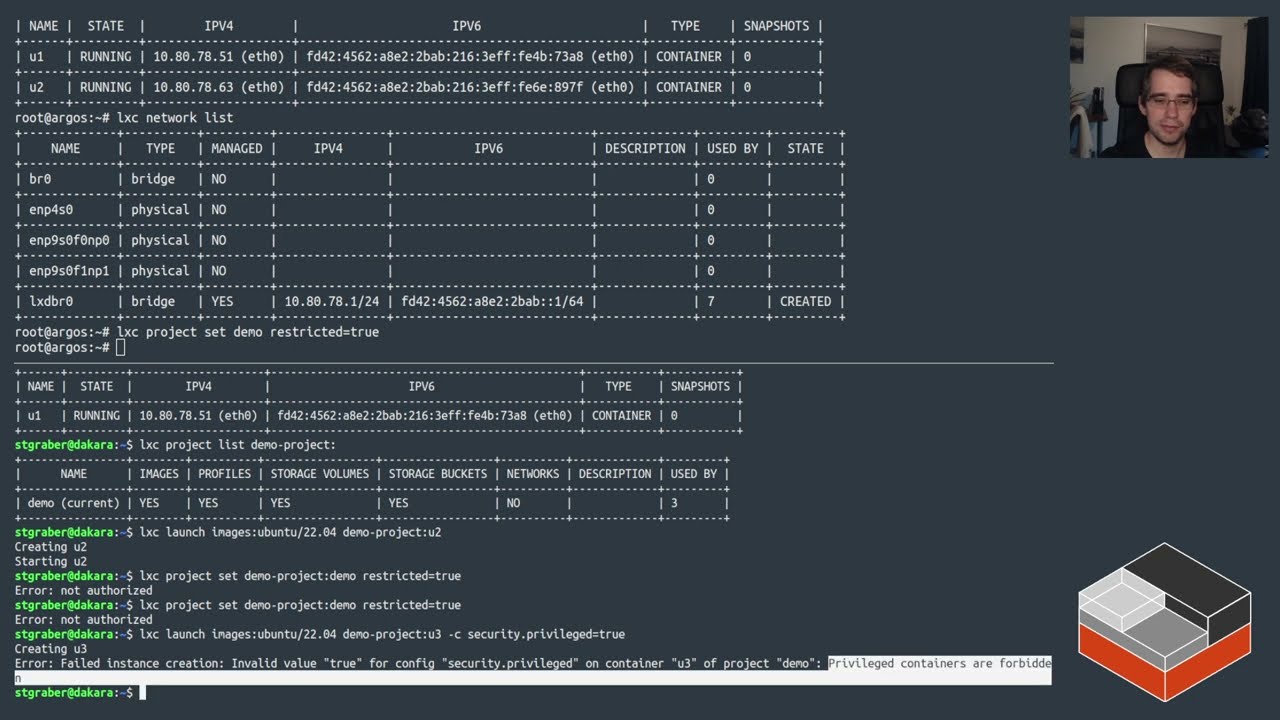This screenshot has width=1280, height=720.
Task: Click the enp9s0f1np1 interface name
Action: click(x=69, y=271)
